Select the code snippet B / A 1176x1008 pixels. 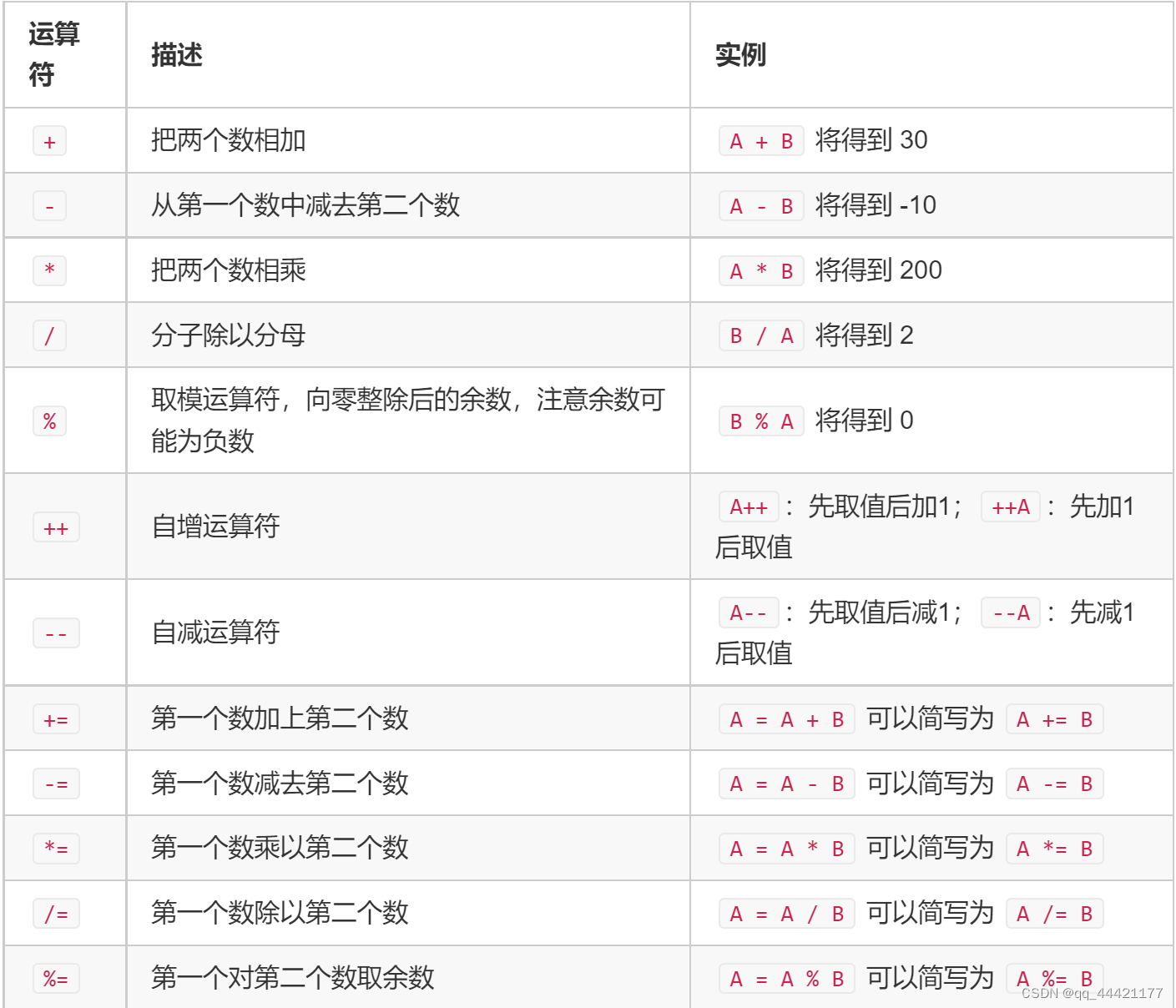[760, 335]
